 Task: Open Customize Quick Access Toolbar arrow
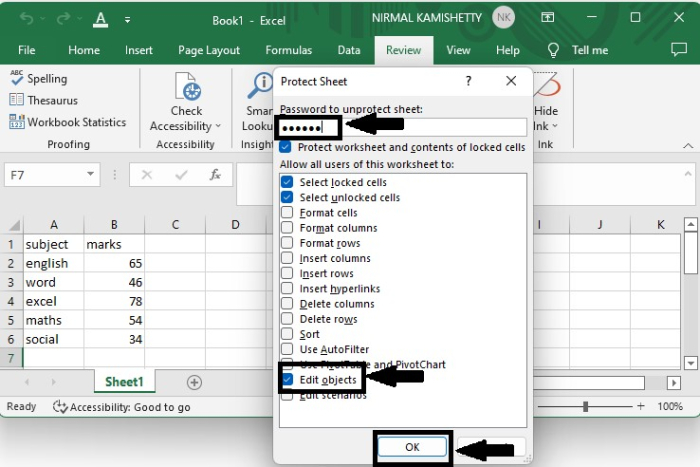127,20
